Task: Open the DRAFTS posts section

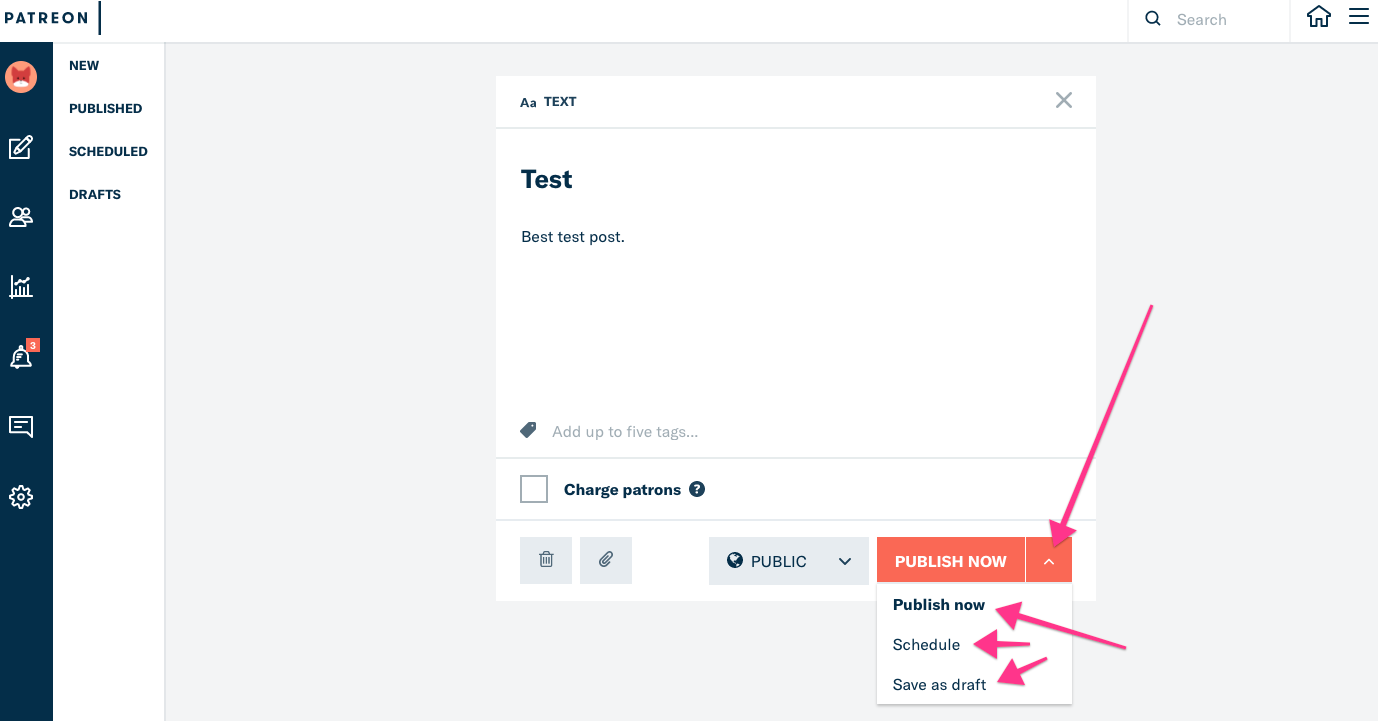Action: 95,195
